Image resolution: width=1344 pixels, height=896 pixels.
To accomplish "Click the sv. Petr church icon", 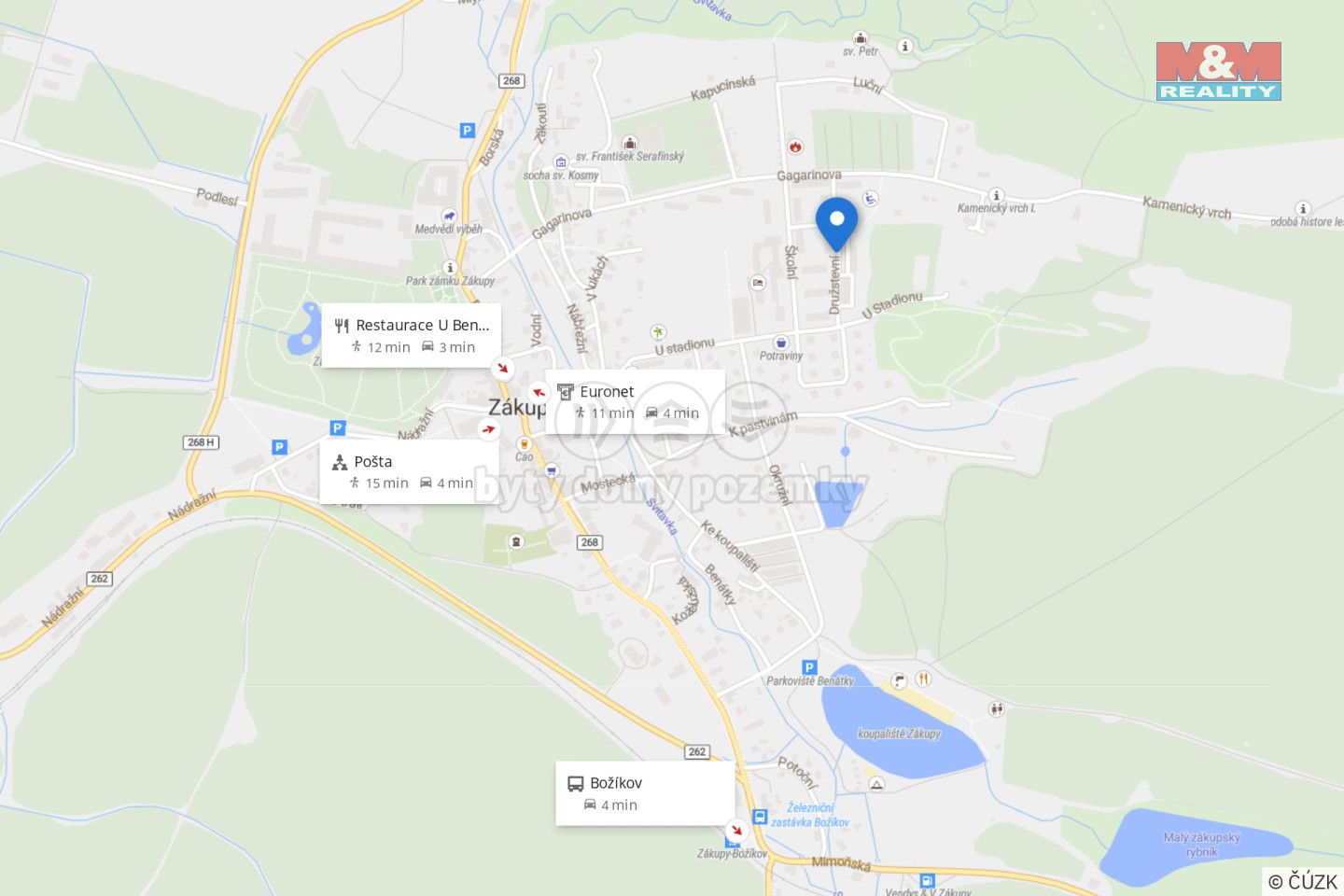I will 861,38.
